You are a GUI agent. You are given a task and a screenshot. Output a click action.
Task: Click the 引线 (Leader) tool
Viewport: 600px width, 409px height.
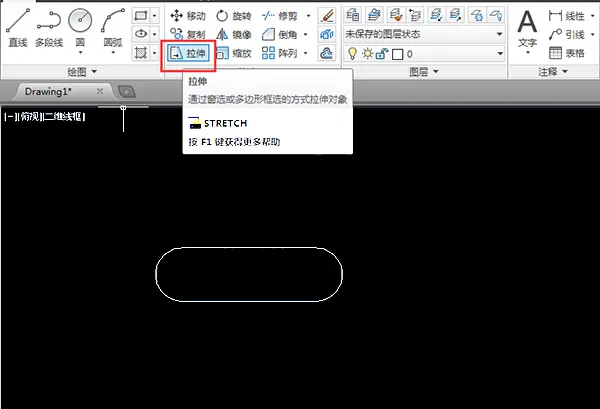tap(567, 34)
